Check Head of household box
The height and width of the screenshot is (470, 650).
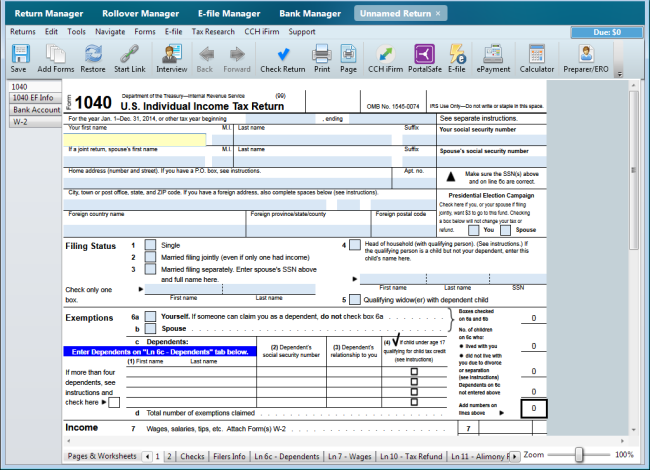coord(355,245)
